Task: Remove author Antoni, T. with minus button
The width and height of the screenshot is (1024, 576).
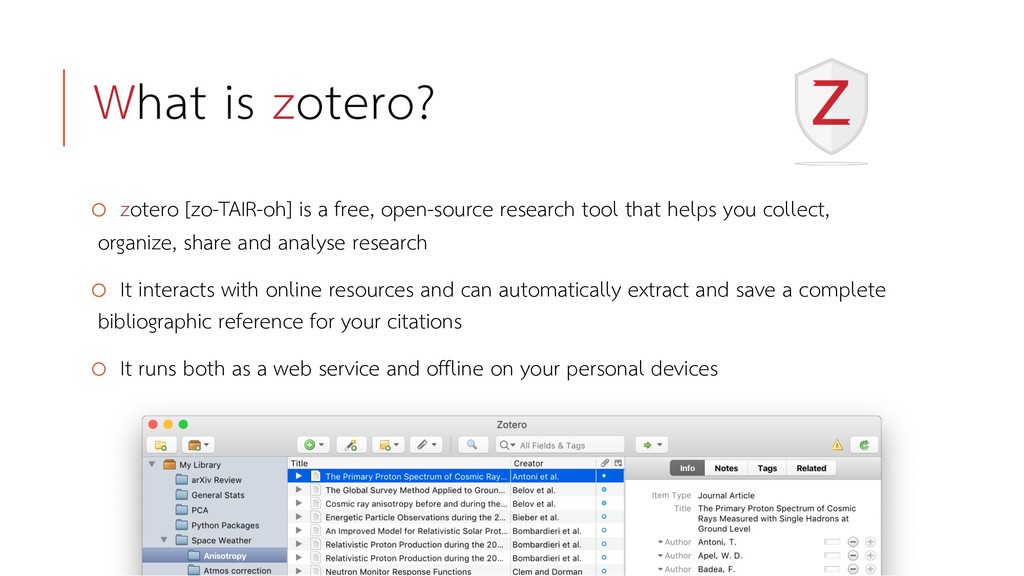Action: click(853, 542)
